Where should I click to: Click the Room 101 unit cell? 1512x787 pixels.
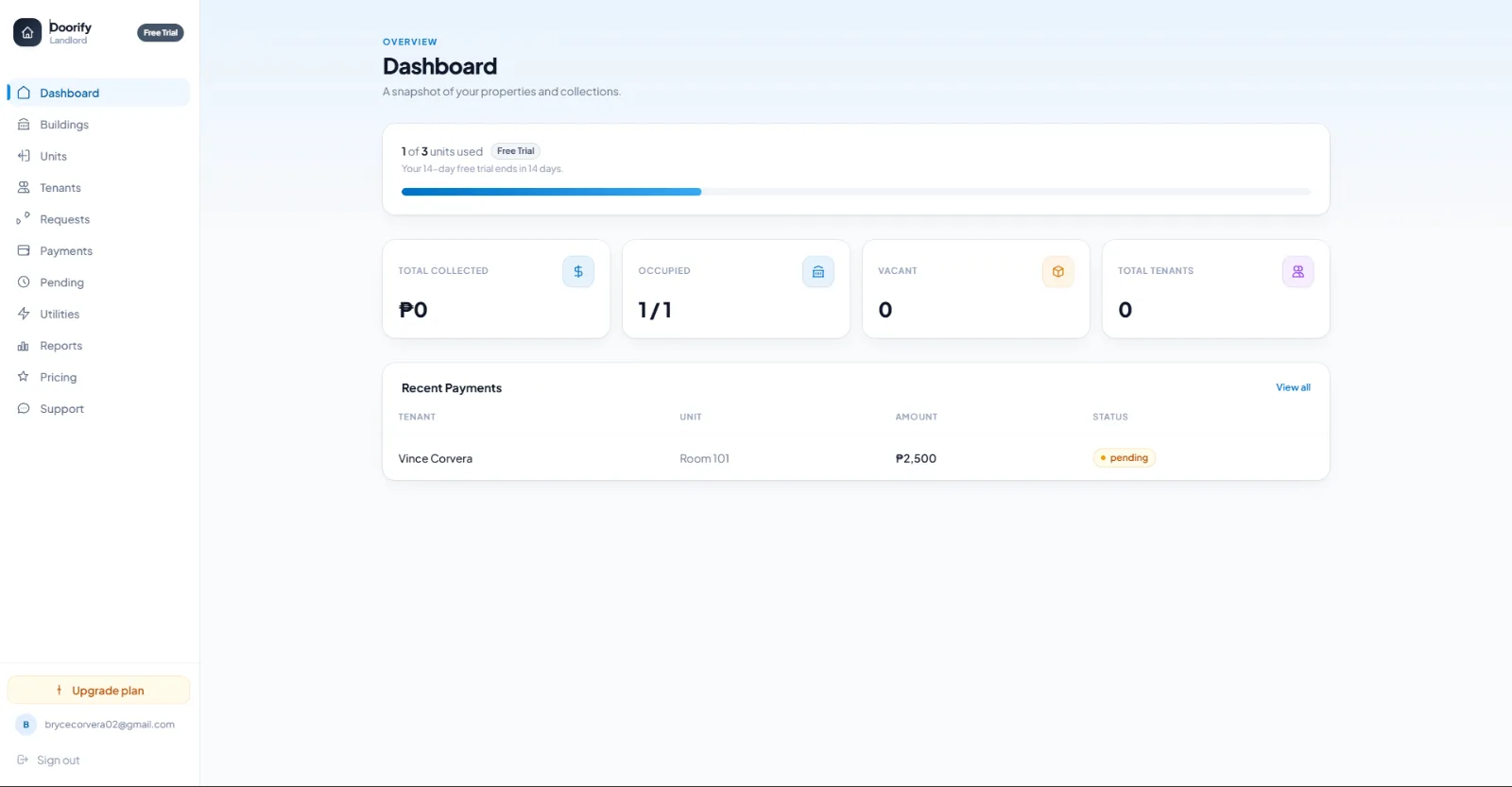click(x=704, y=458)
